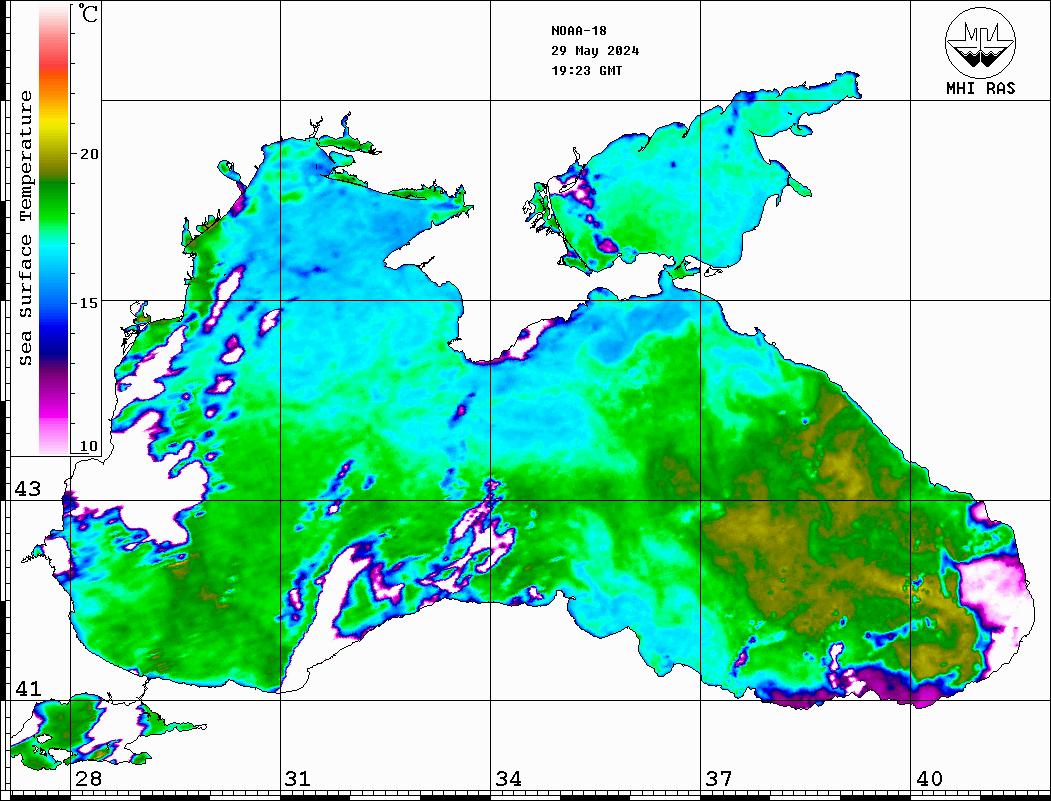Screen dimensions: 1051x801
Task: Click longitude label 34
Action: point(509,779)
